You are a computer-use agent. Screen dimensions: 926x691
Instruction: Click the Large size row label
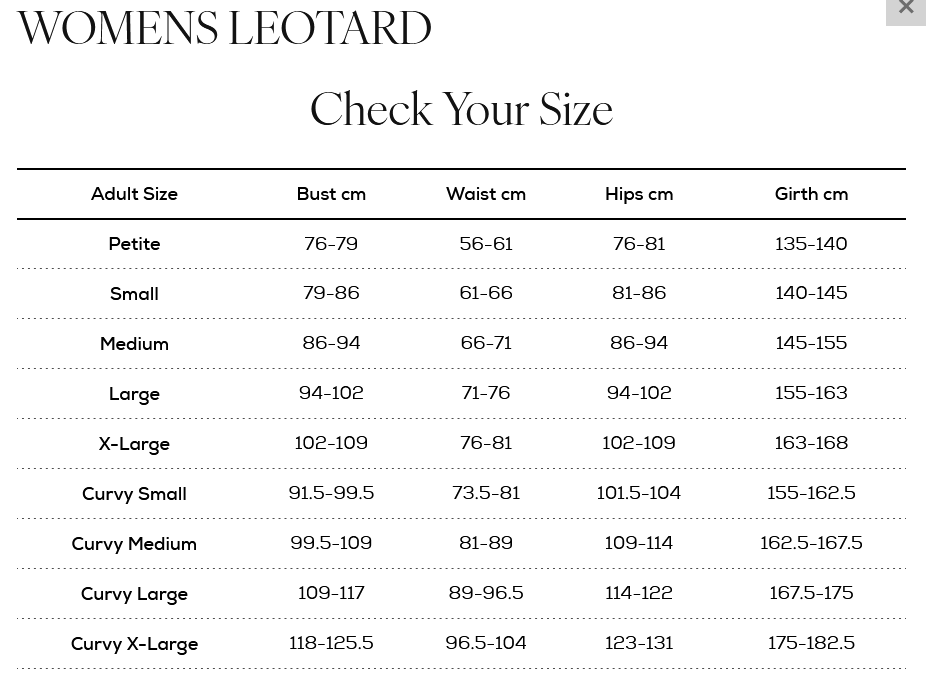(x=134, y=394)
